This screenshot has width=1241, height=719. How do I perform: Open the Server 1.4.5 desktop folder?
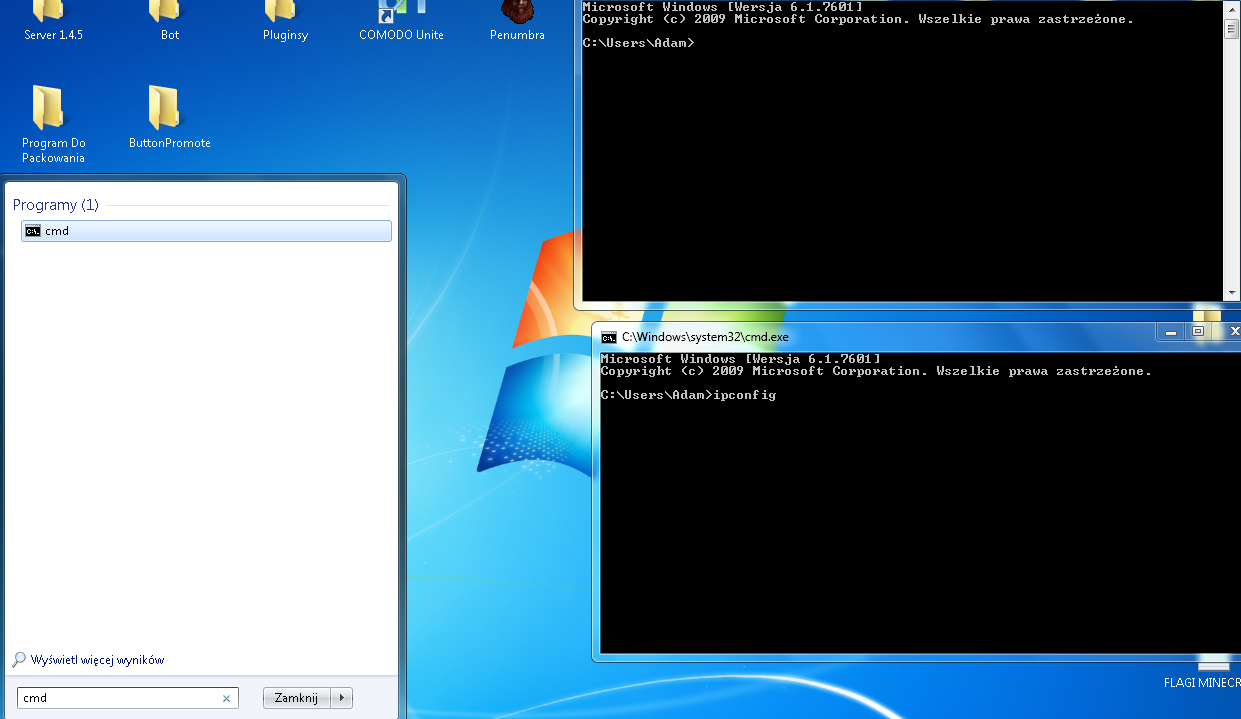(53, 21)
